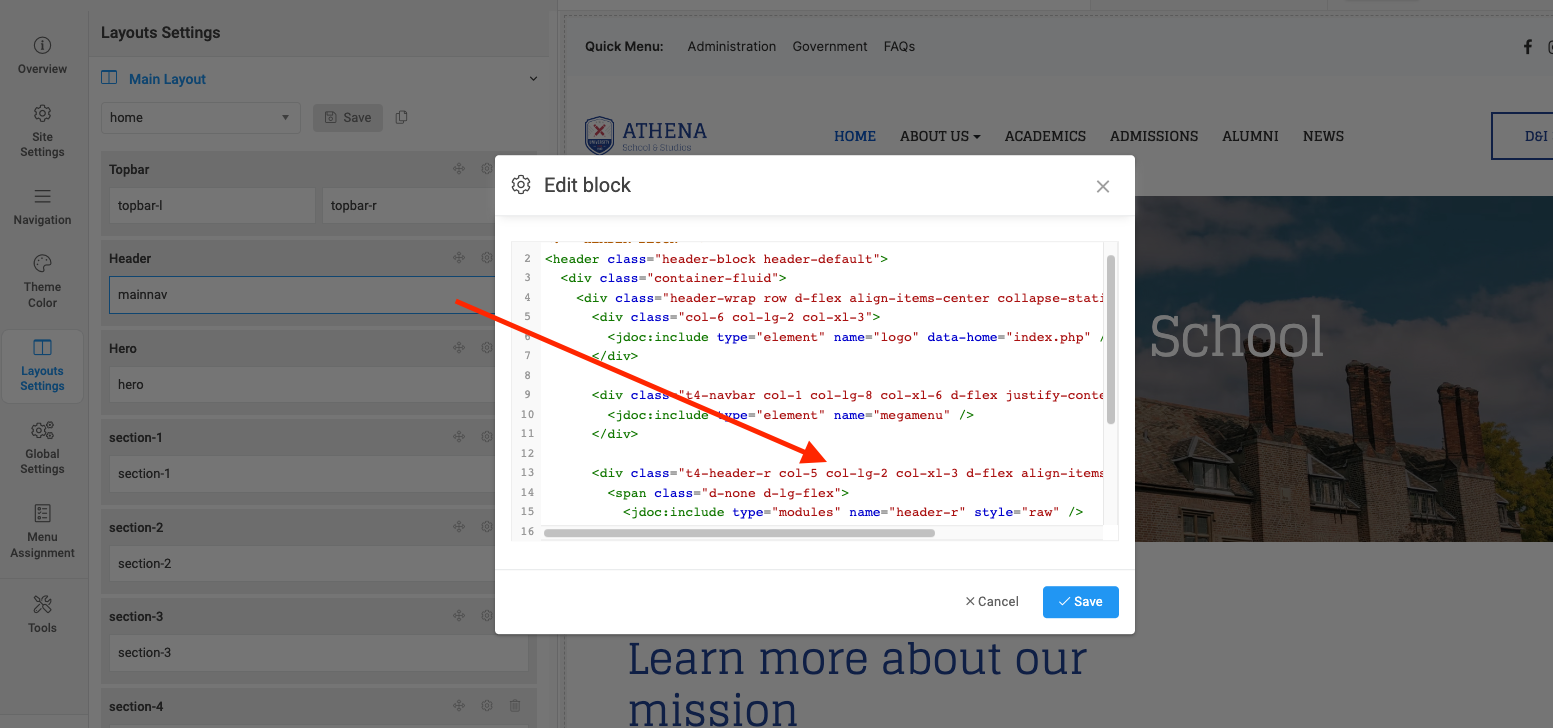Open settings gear for section-2 block
Viewport: 1553px width, 728px height.
click(x=487, y=527)
